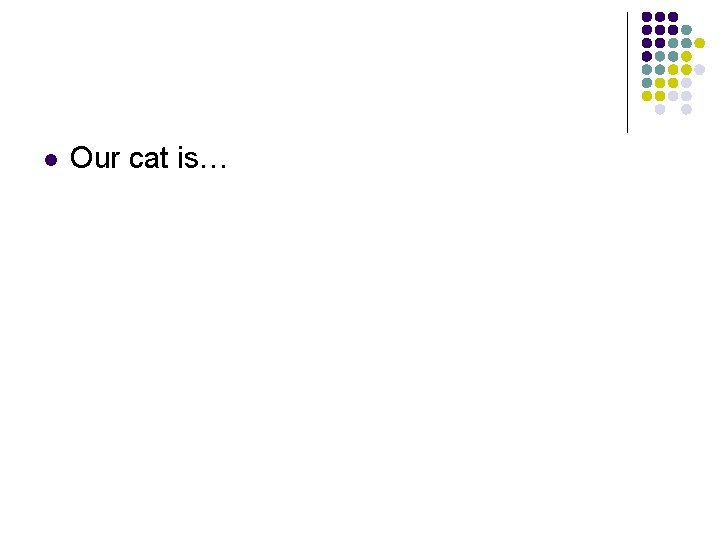Screen dimensions: 720x540
Task: Select the only teal dot in the sixth dot row
Action: point(647,83)
